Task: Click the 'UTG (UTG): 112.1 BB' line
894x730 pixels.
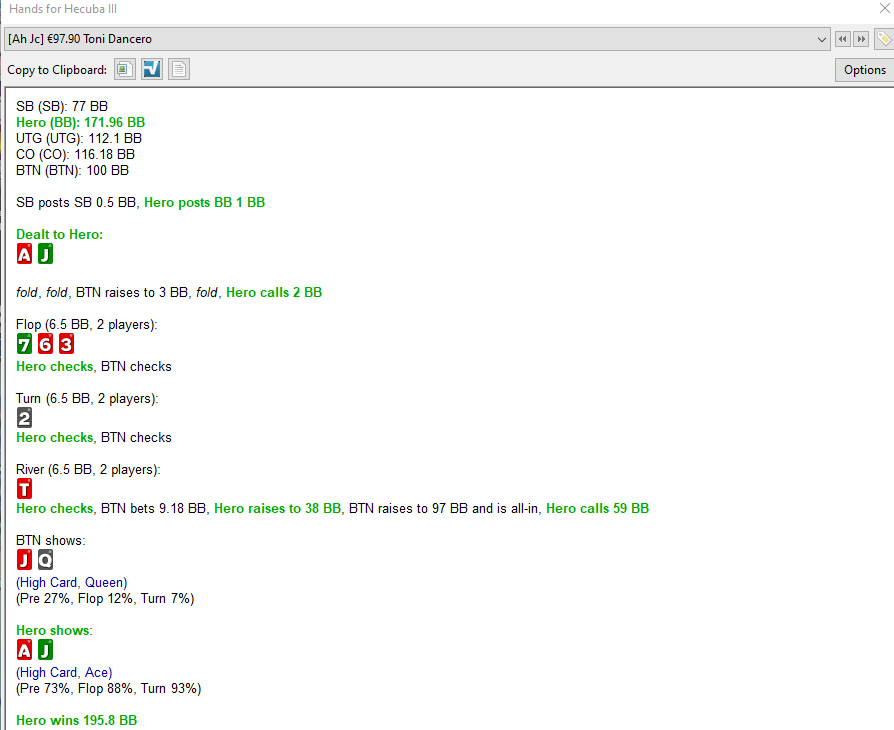Action: click(x=79, y=139)
